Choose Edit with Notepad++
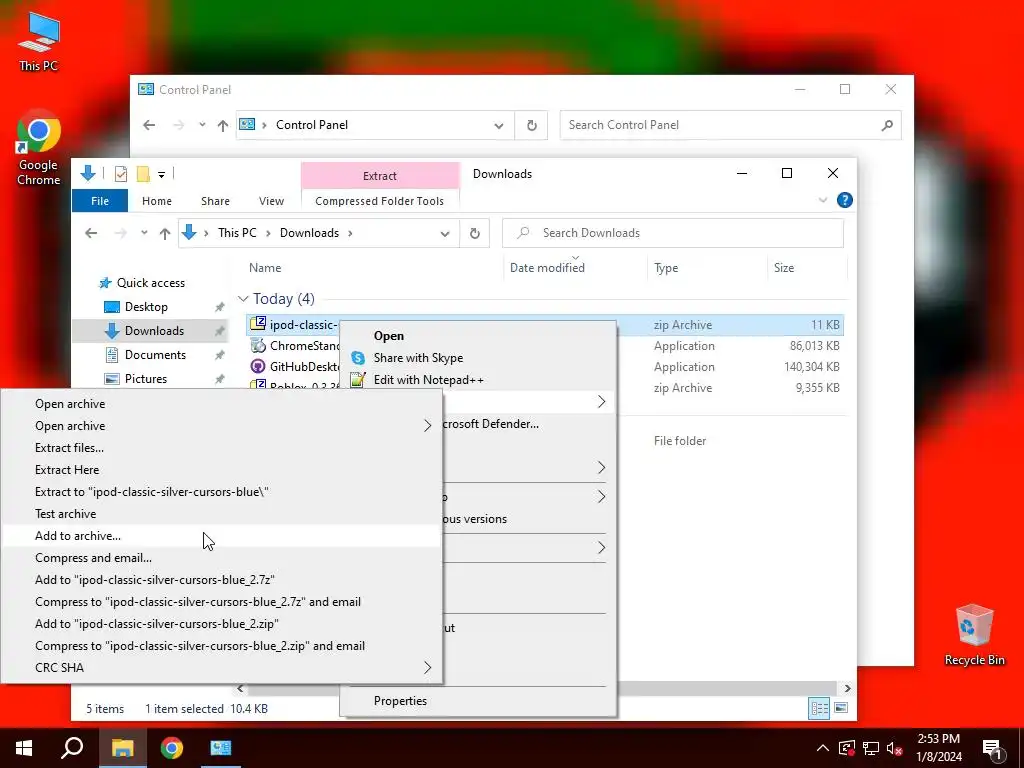1024x768 pixels. pos(428,379)
